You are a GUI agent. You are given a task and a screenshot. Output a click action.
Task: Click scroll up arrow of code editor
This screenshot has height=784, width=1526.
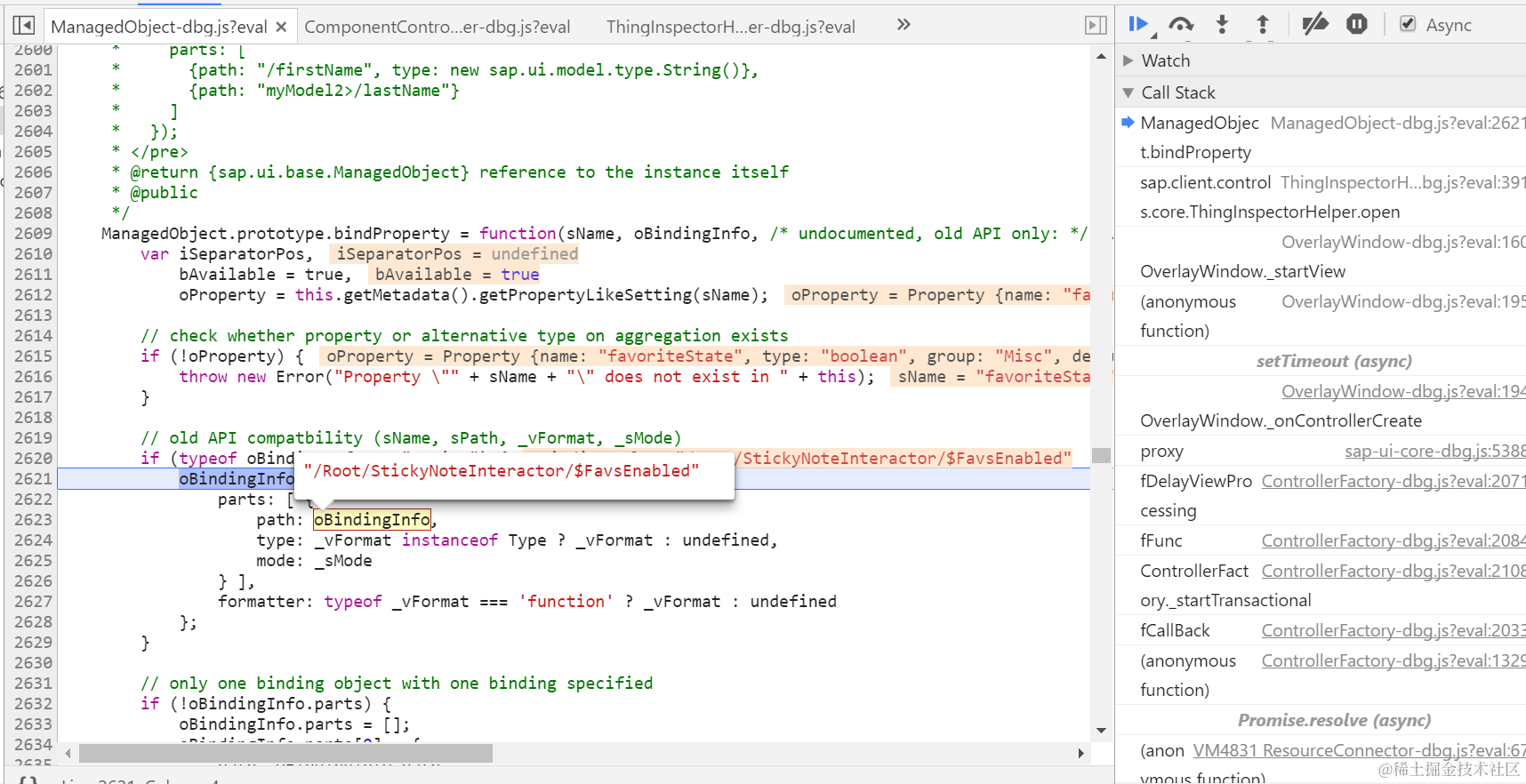click(x=1101, y=56)
